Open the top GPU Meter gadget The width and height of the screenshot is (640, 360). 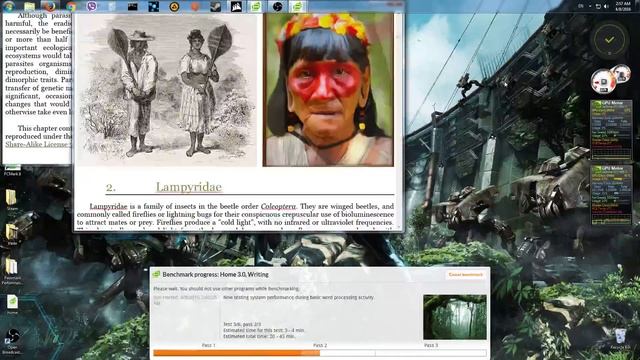611,130
